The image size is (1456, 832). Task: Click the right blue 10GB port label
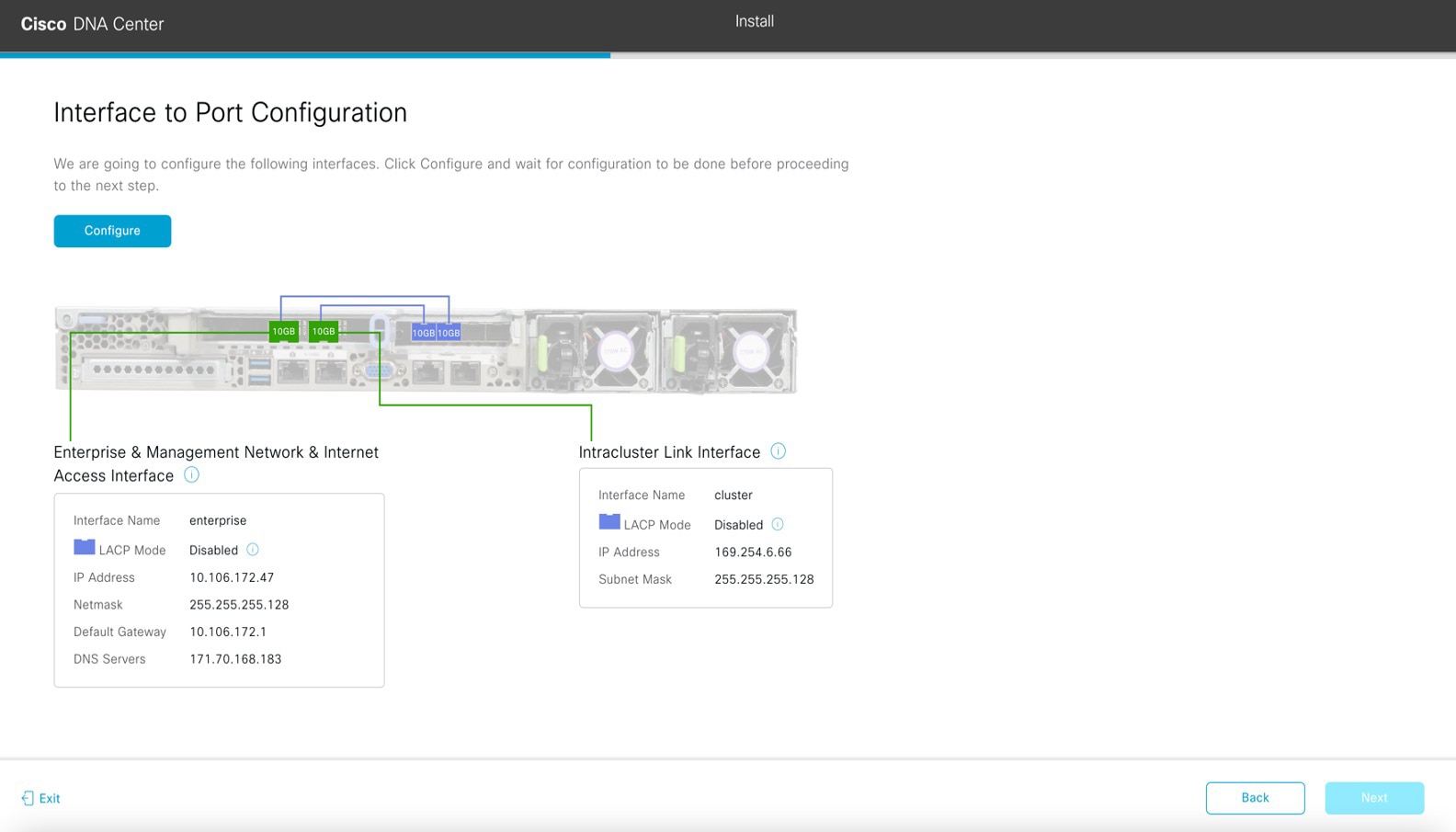[449, 333]
